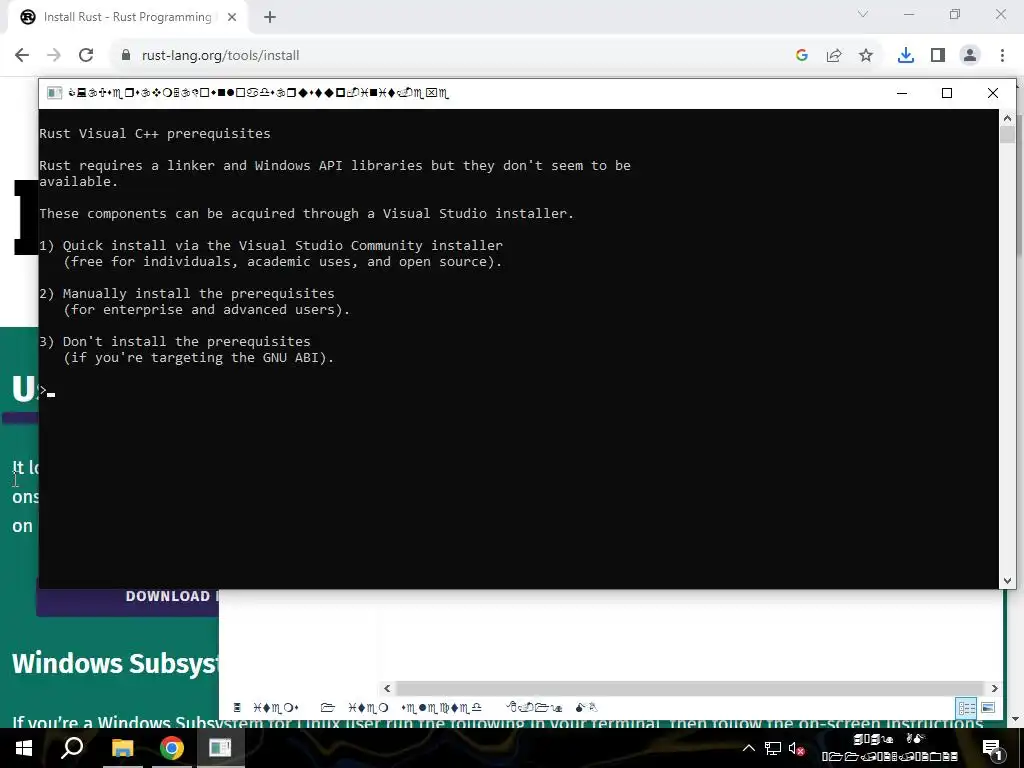
Task: Click option 2 'Manually install the prerequisites'
Action: coord(187,294)
